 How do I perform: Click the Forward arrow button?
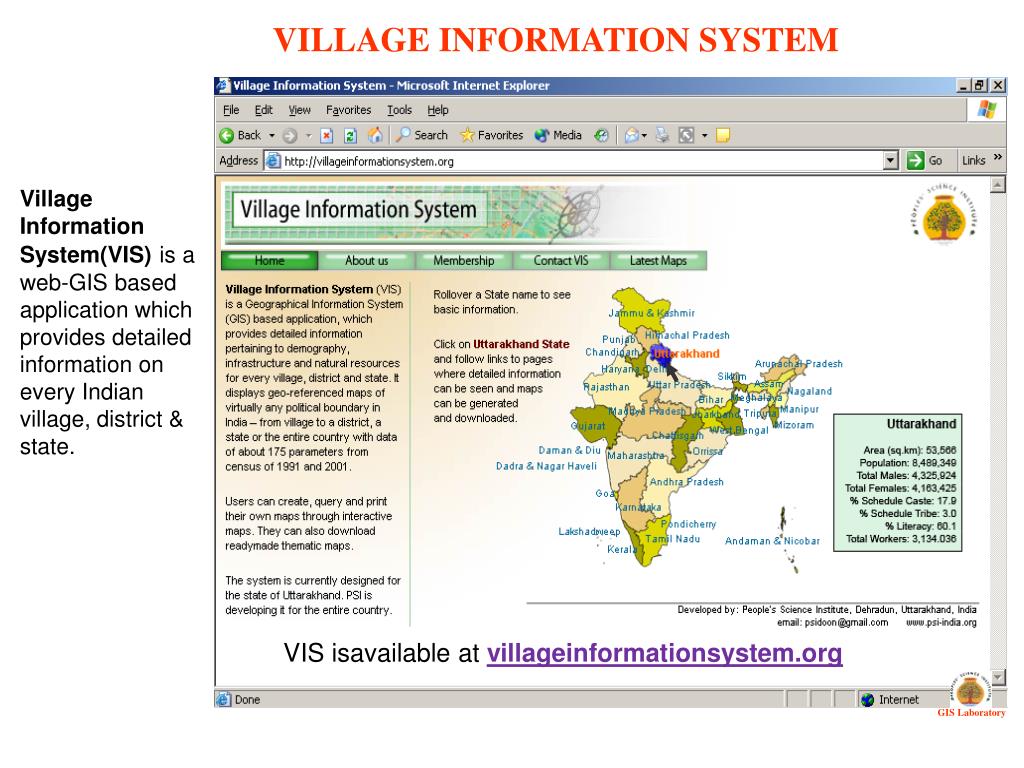click(x=290, y=136)
